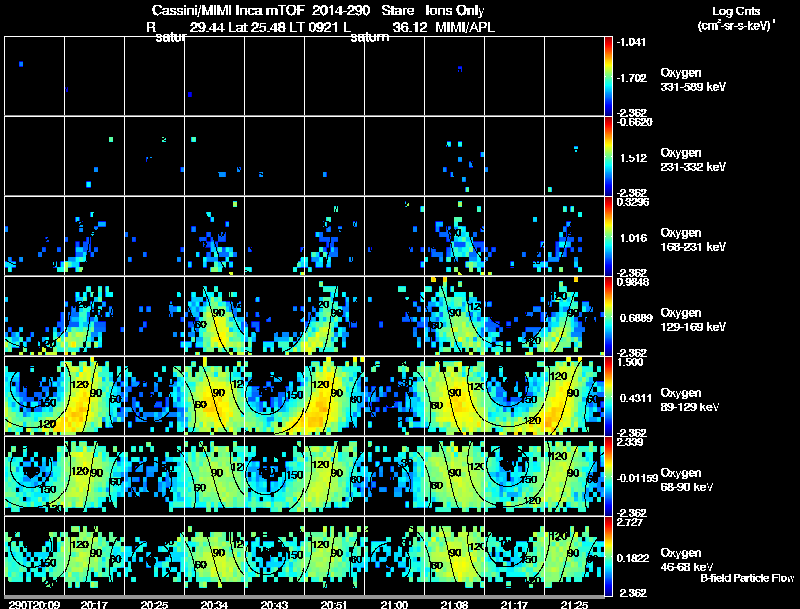Click the Oxygen 46-68 keV color bar
The height and width of the screenshot is (609, 800).
click(x=608, y=556)
